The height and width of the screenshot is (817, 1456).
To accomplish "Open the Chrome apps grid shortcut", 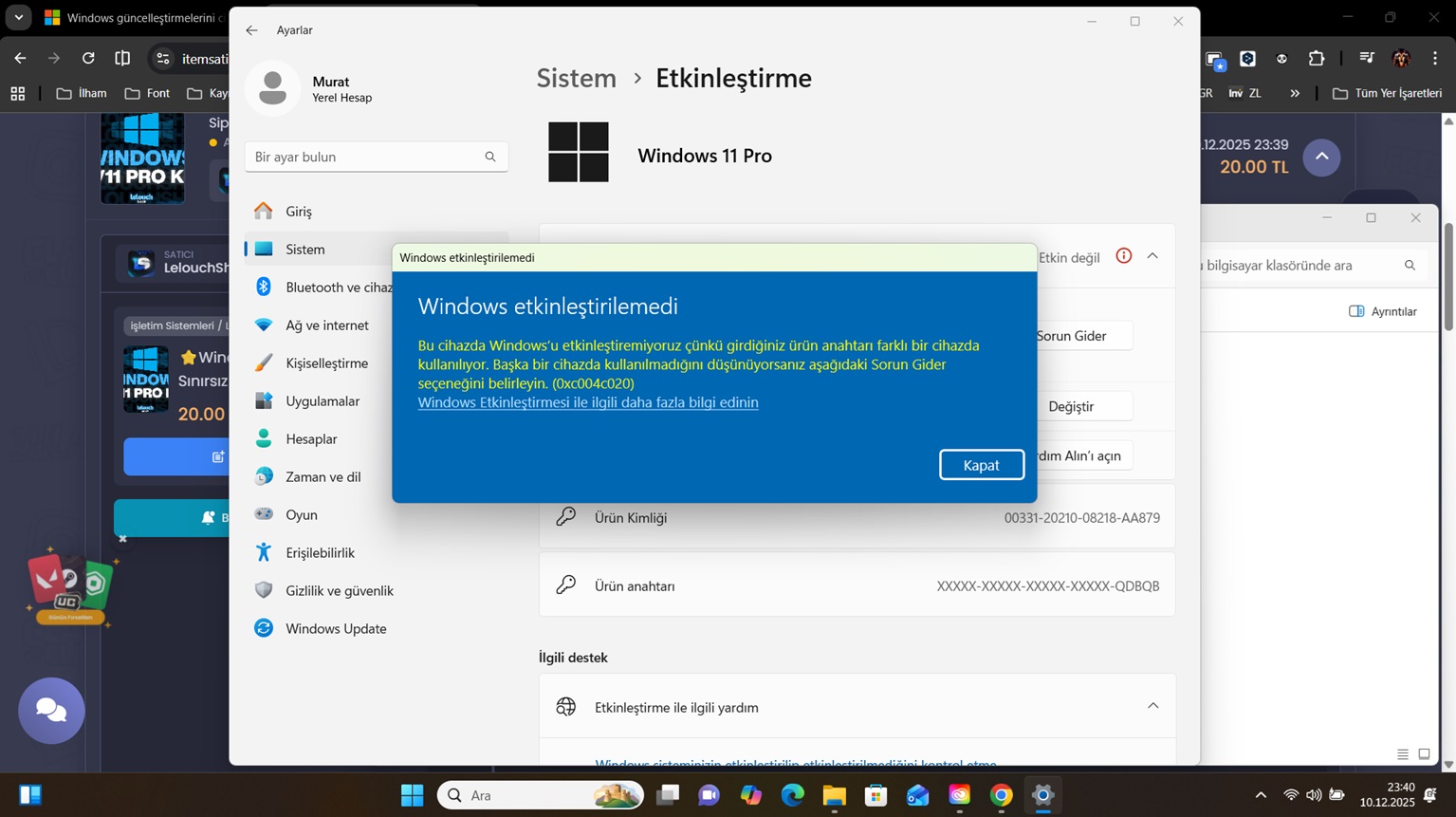I will (18, 93).
